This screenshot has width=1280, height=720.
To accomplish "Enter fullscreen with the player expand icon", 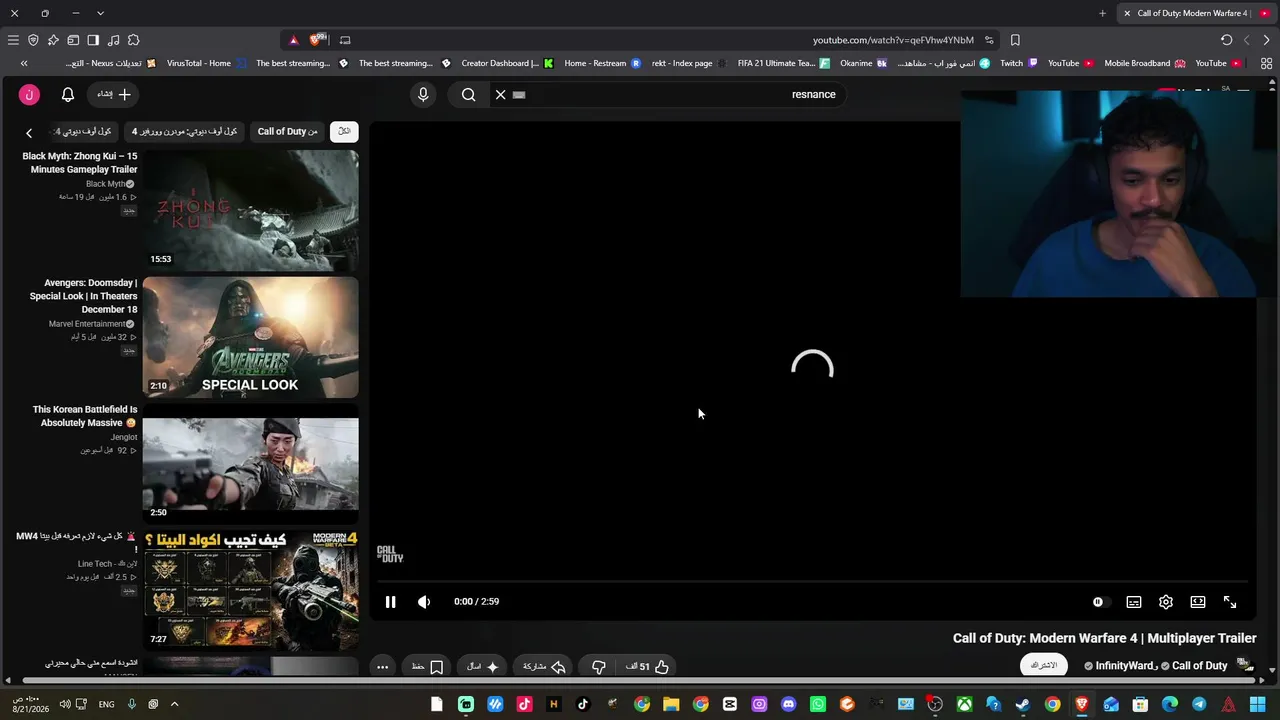I will (1230, 602).
